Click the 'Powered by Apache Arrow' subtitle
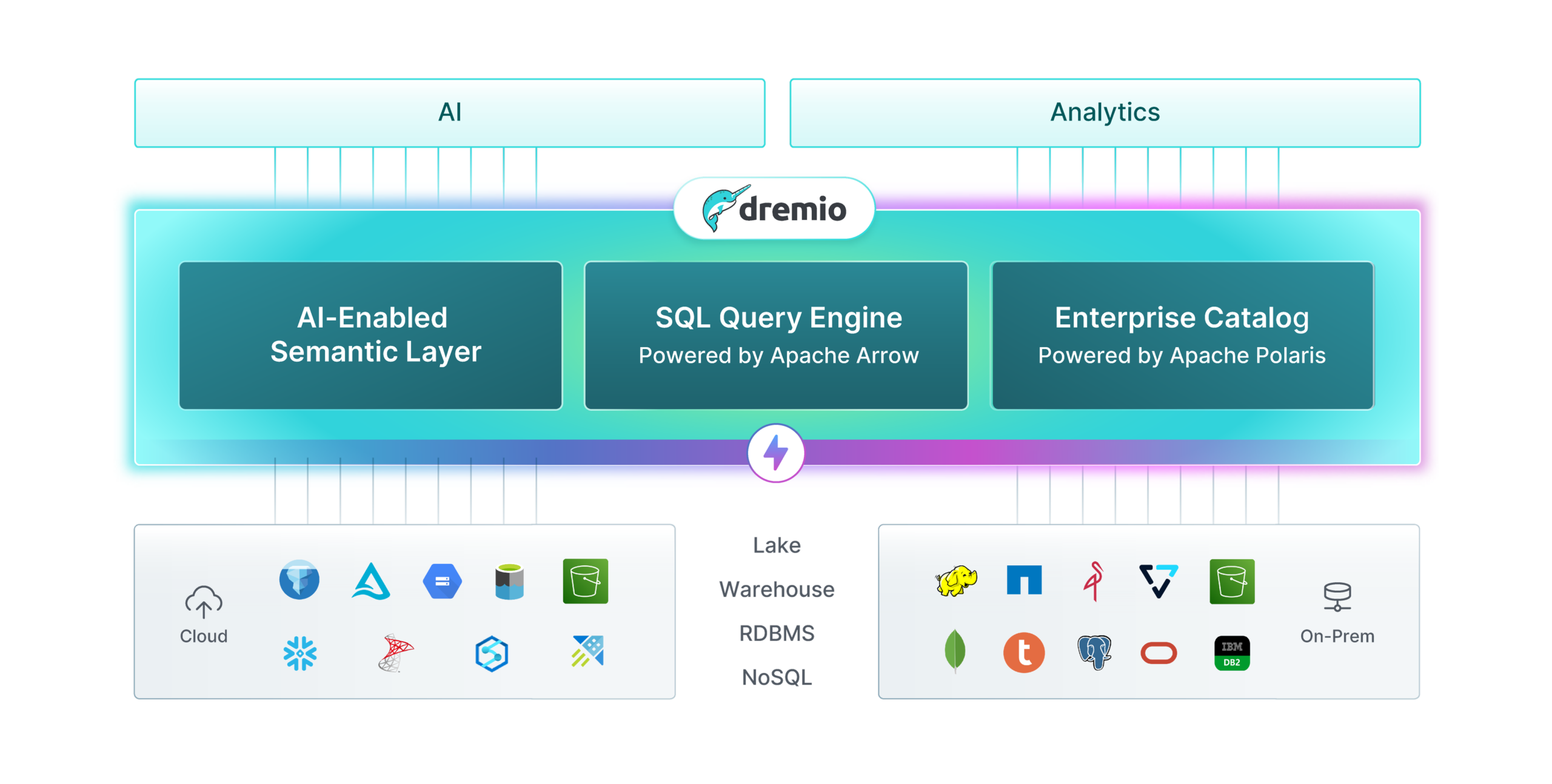Viewport: 1552px width, 784px height. pyautogui.click(x=778, y=355)
